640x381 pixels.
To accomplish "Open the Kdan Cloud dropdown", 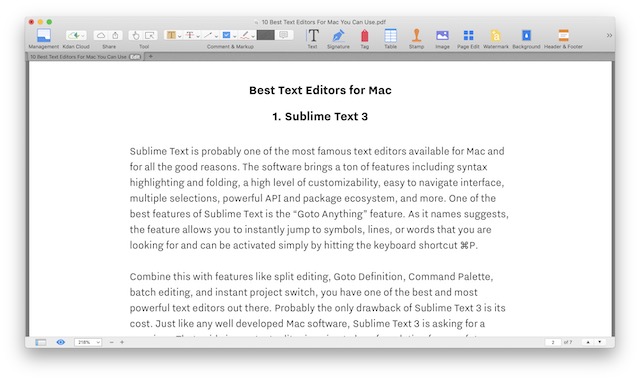I will coord(76,36).
